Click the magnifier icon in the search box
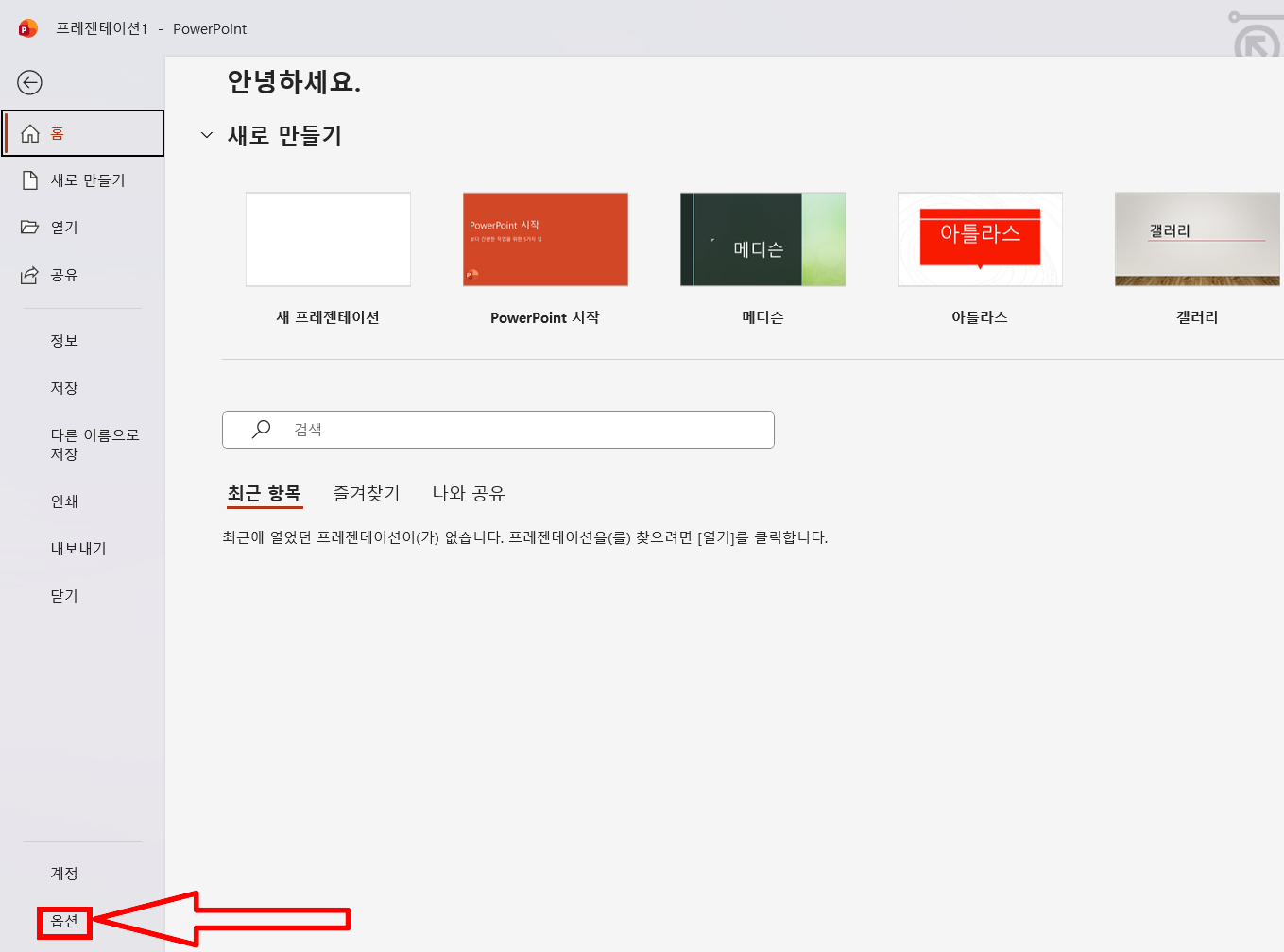 (x=262, y=430)
